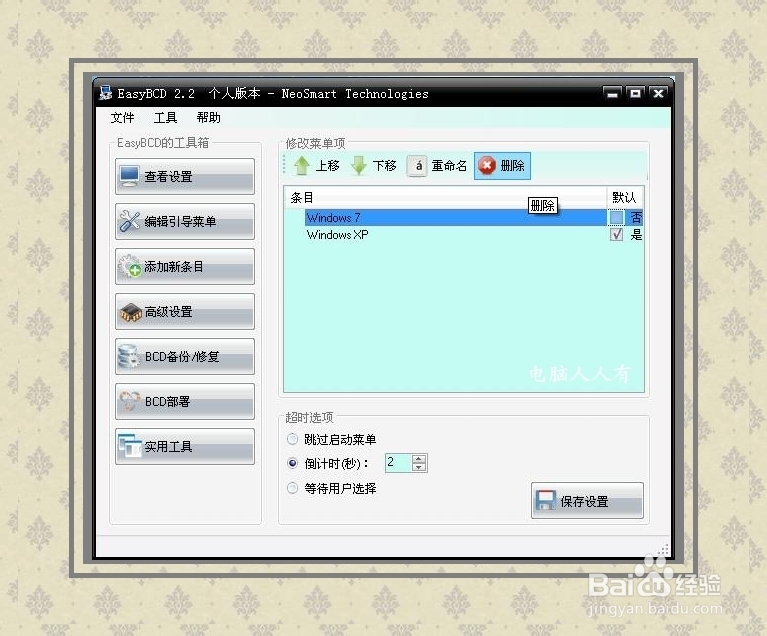Click the monitor icon on 查看设置
Viewport: 767px width, 636px height.
(129, 176)
